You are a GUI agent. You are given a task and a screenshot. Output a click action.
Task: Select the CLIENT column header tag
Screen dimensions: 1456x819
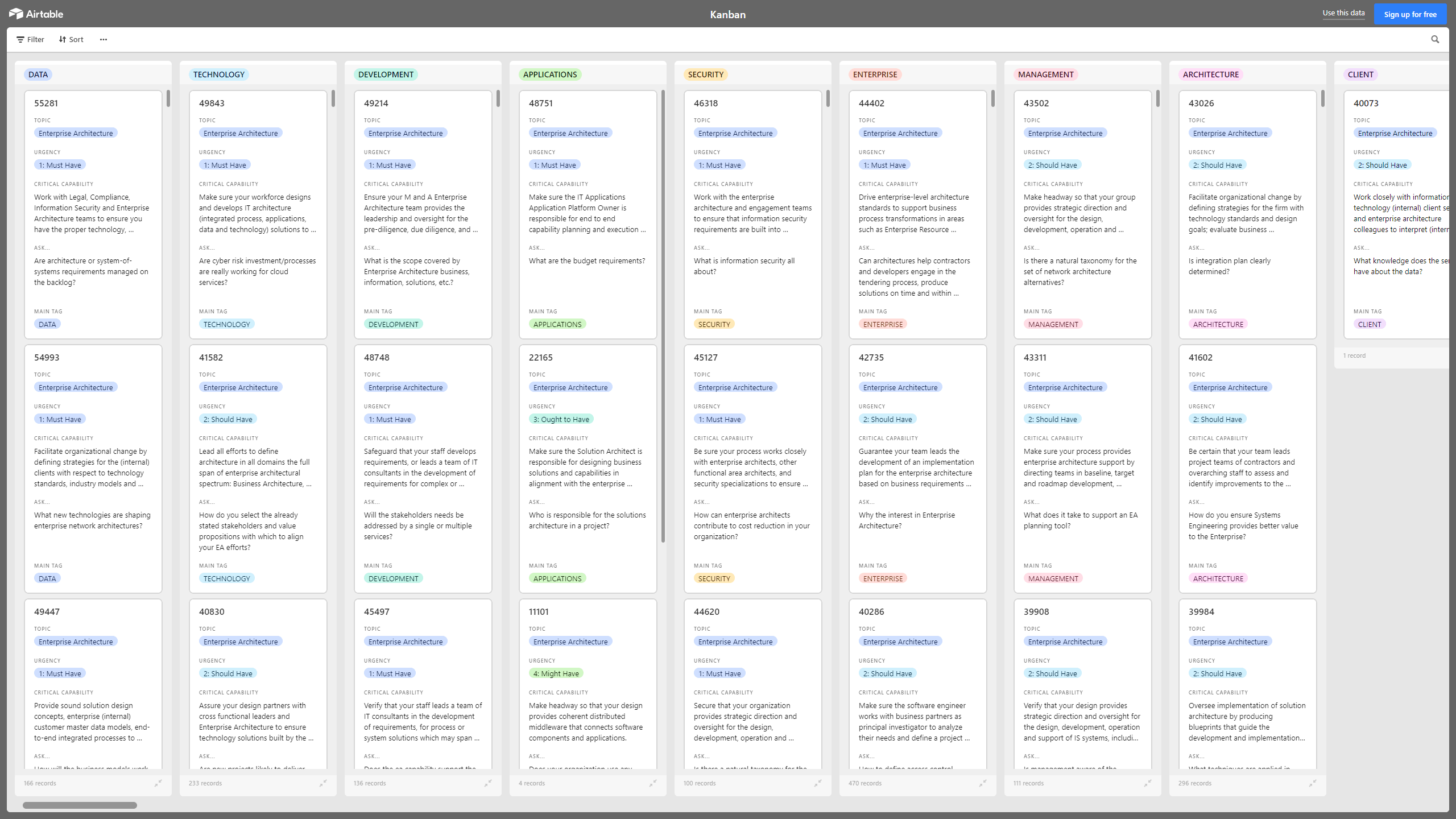pos(1360,75)
